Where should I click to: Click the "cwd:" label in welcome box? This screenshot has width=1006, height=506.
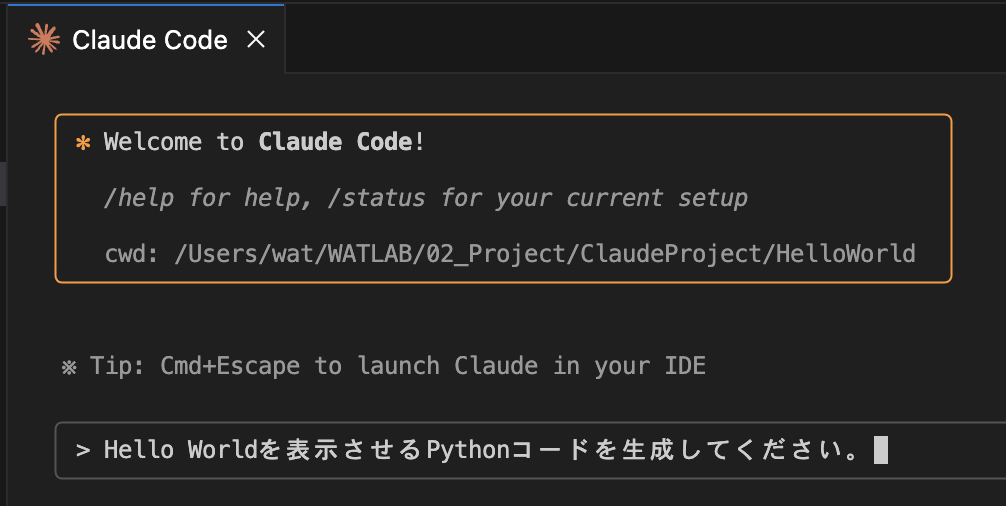[x=131, y=254]
